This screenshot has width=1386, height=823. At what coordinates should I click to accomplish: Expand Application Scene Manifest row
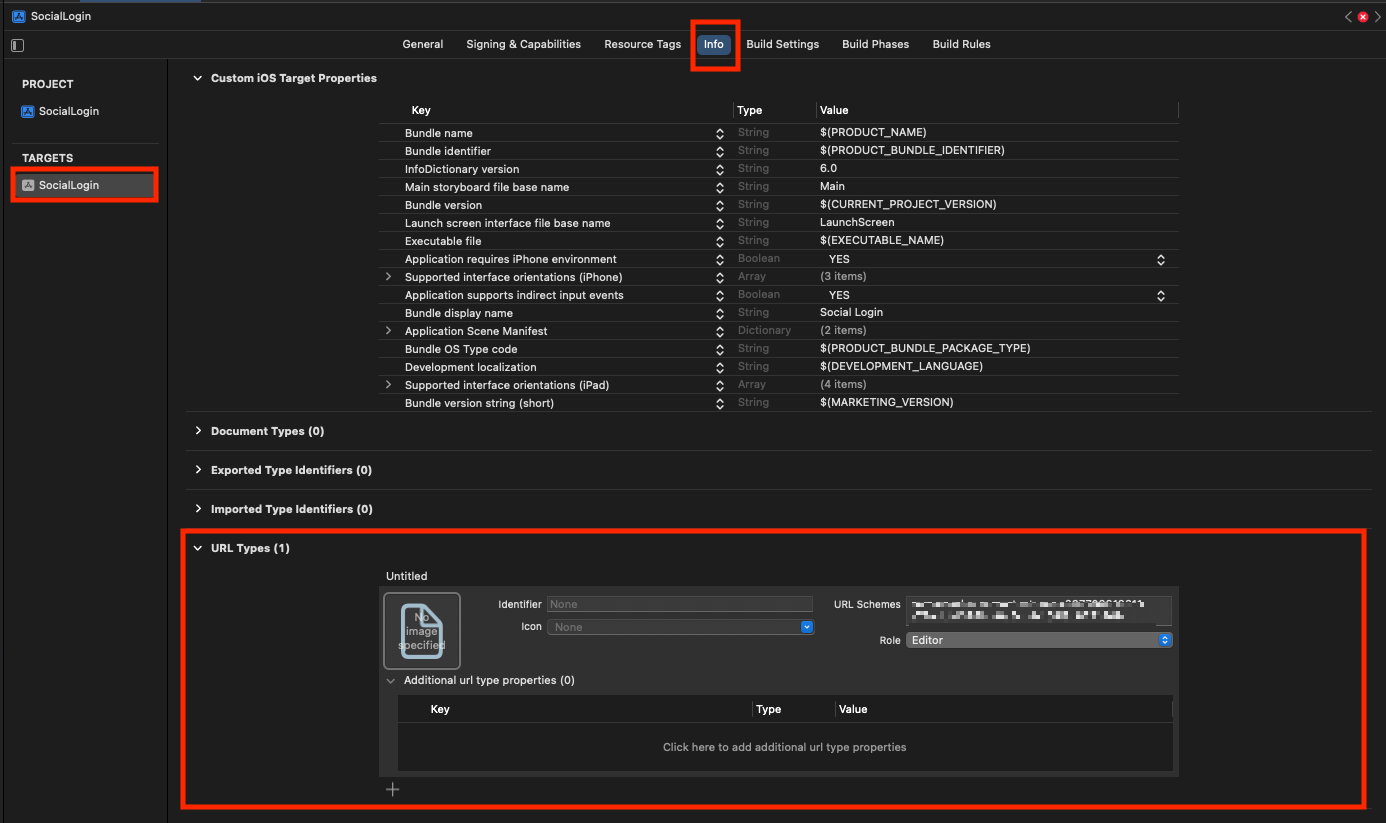pyautogui.click(x=388, y=331)
